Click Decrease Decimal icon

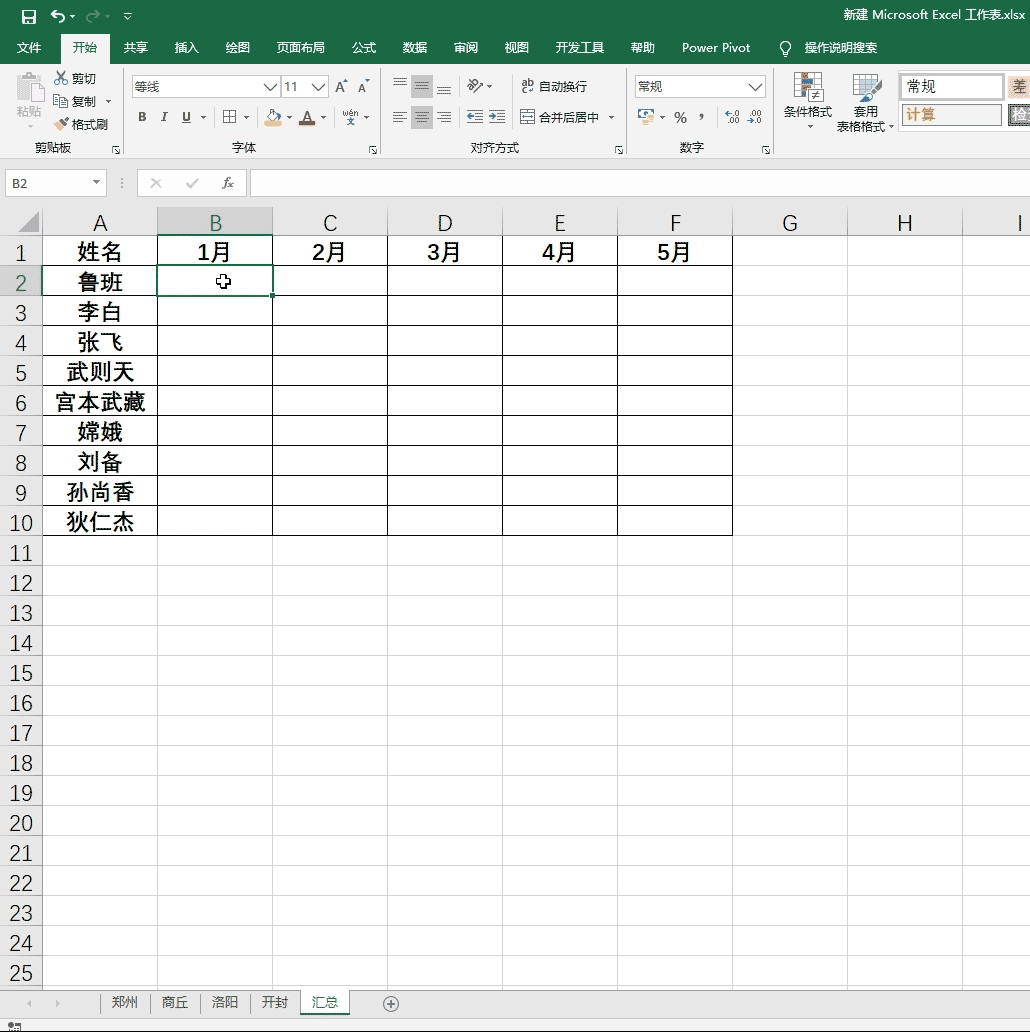755,117
